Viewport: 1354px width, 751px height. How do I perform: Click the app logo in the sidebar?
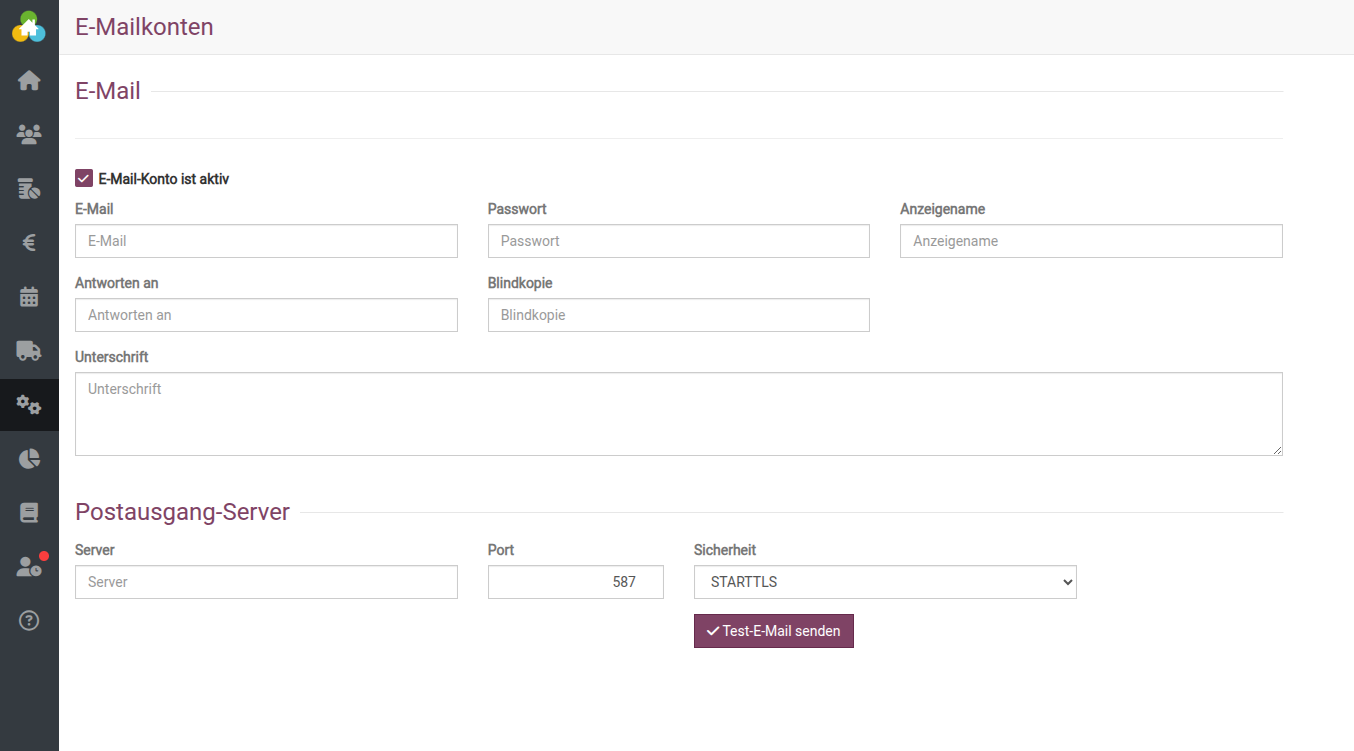tap(29, 27)
